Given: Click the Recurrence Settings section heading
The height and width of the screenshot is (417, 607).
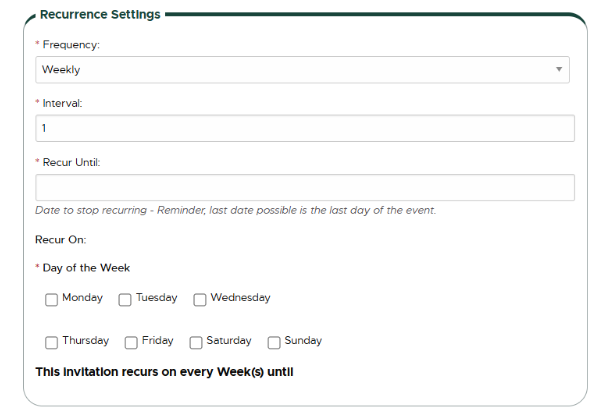Looking at the screenshot, I should tap(100, 15).
